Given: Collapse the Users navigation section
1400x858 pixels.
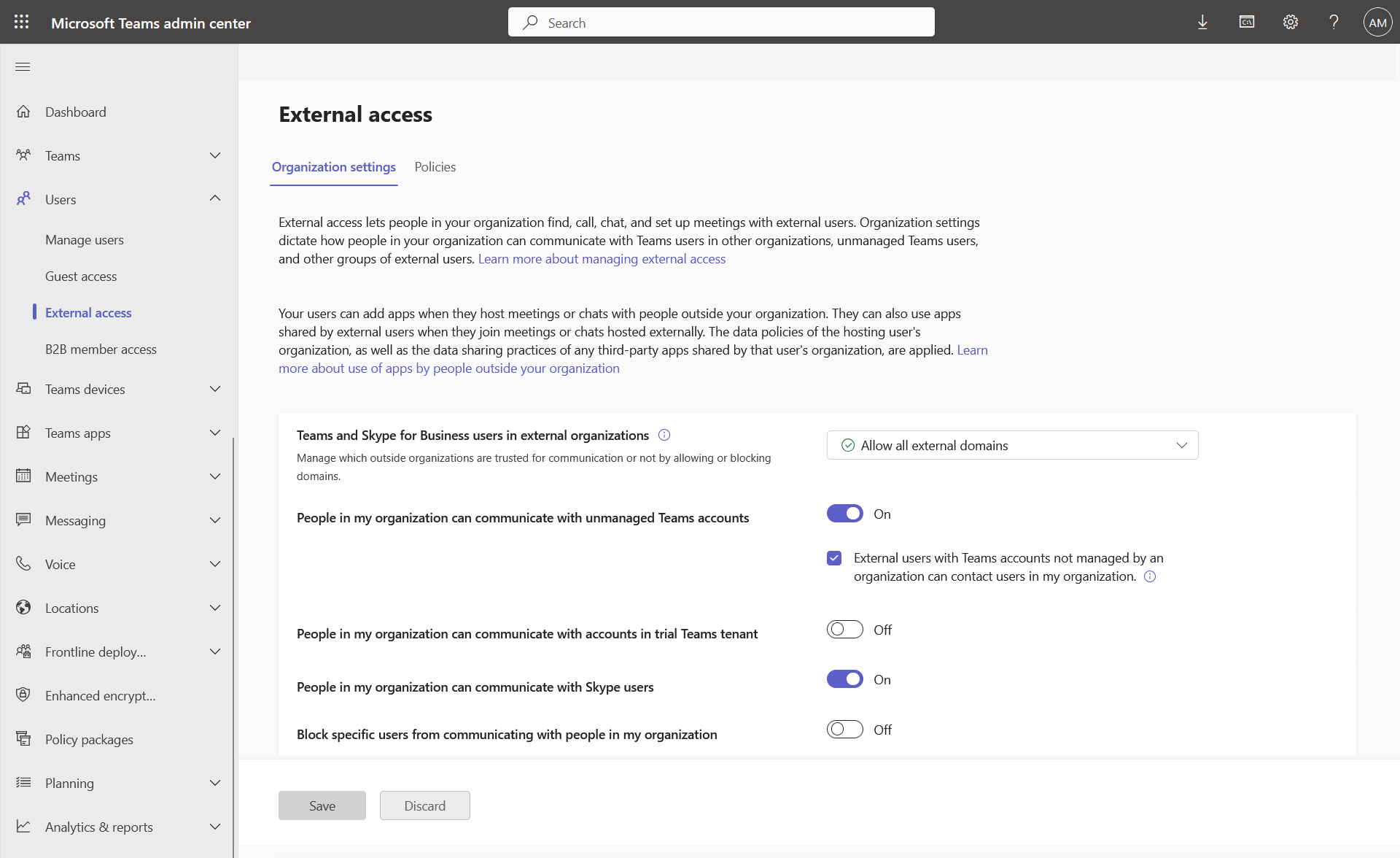Looking at the screenshot, I should pyautogui.click(x=214, y=198).
